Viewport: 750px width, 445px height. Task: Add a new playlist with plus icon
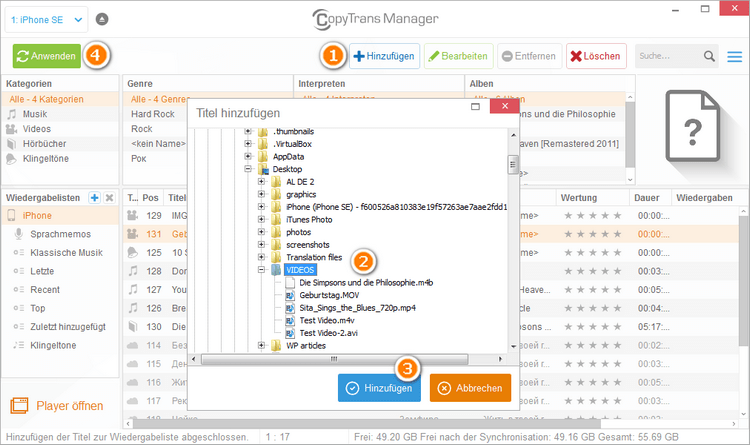pos(95,198)
